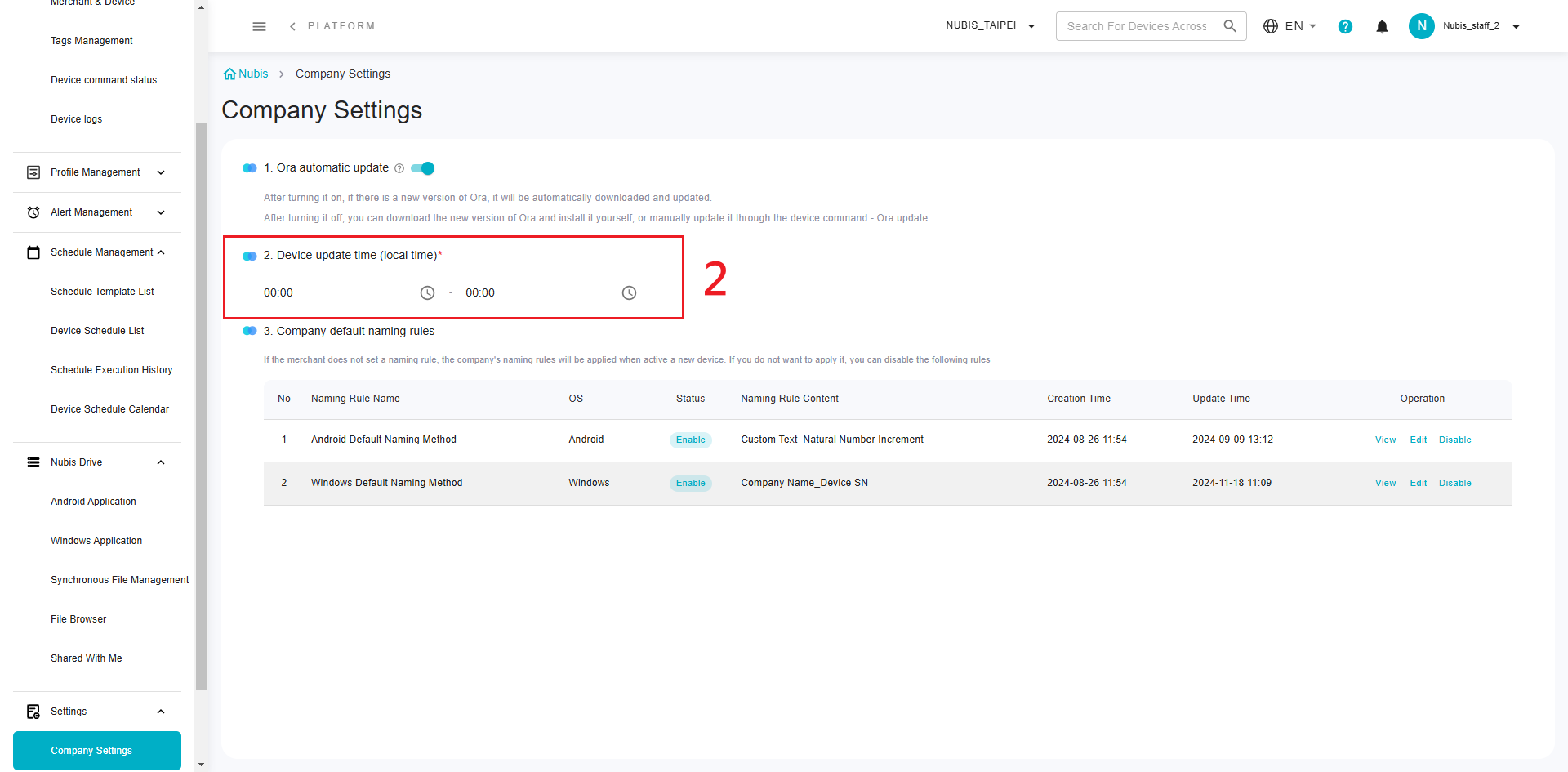
Task: Disable the Windows Default Naming Method rule
Action: 1454,483
